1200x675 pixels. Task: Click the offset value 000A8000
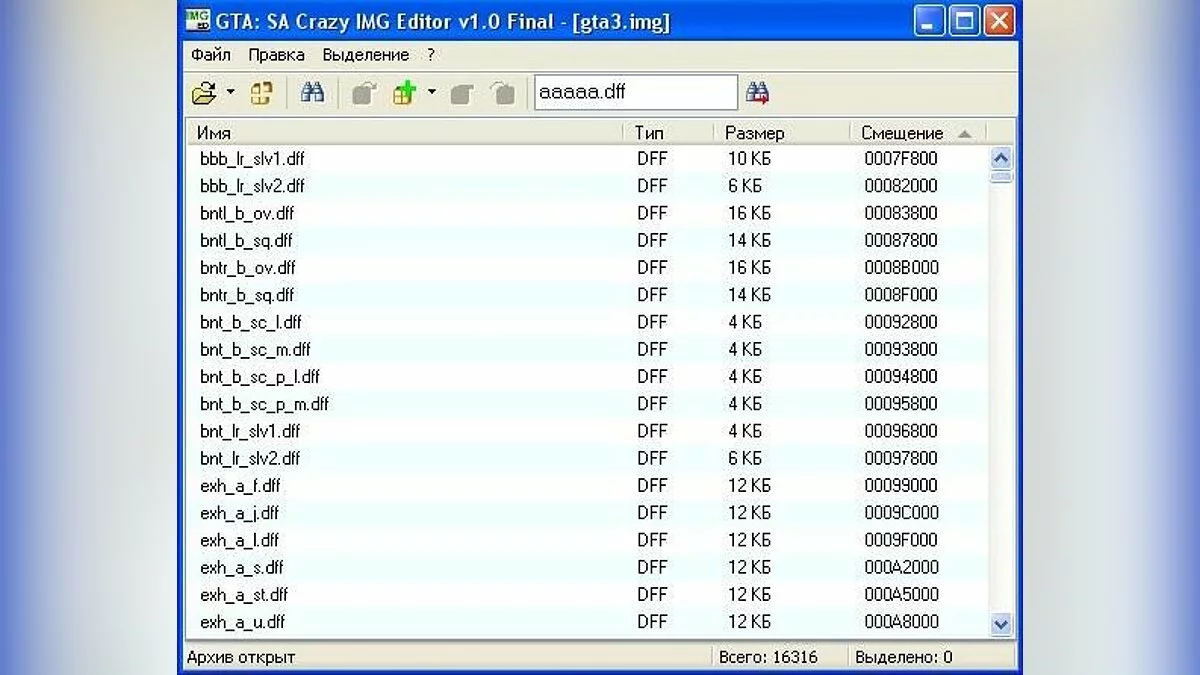(x=901, y=622)
